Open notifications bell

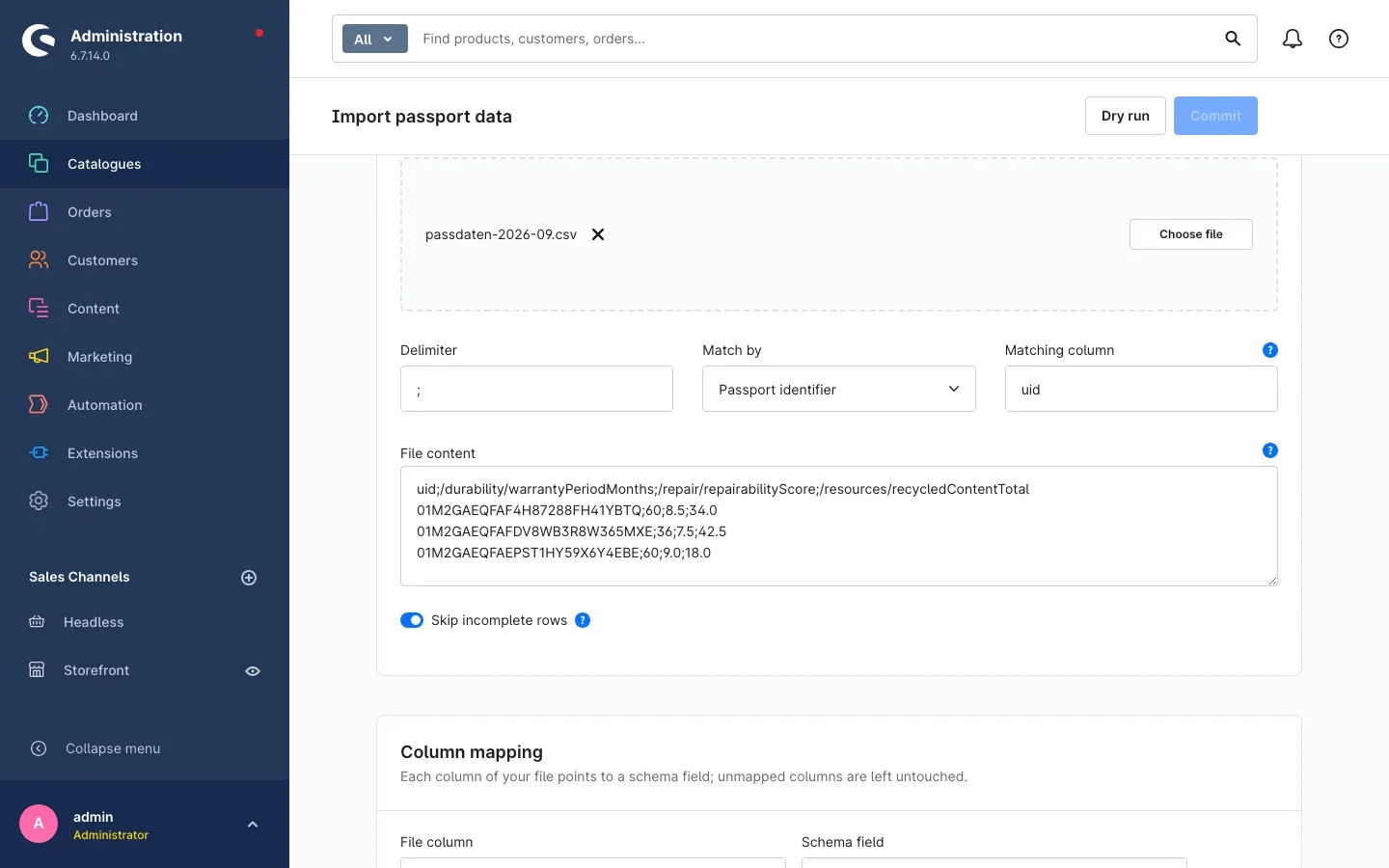click(1293, 39)
